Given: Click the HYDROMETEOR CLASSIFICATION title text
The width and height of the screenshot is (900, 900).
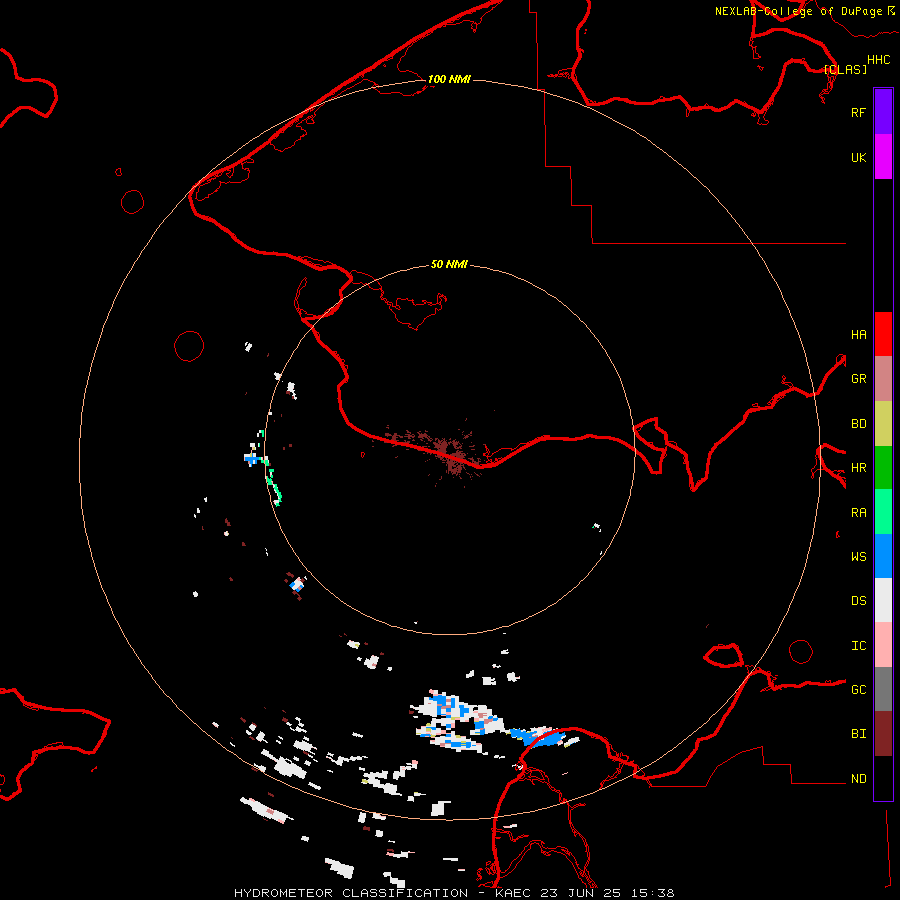Looking at the screenshot, I should click(351, 893).
